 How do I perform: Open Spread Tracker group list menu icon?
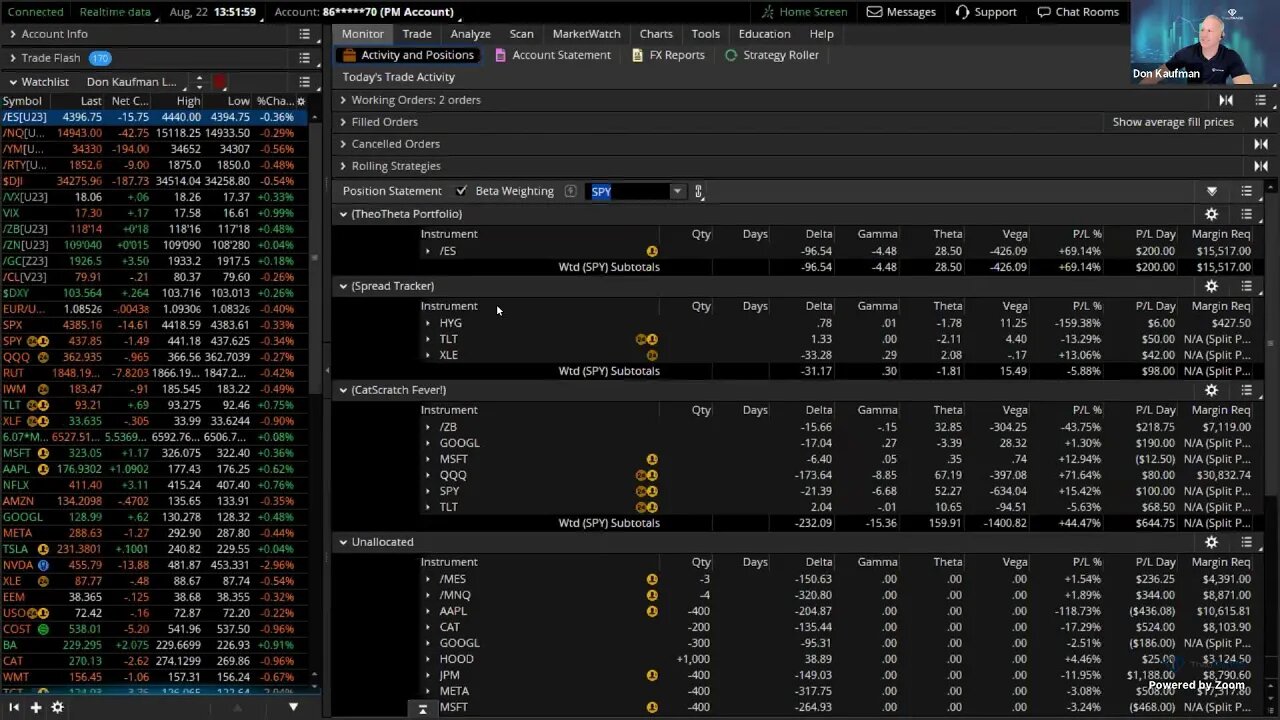[x=1246, y=286]
